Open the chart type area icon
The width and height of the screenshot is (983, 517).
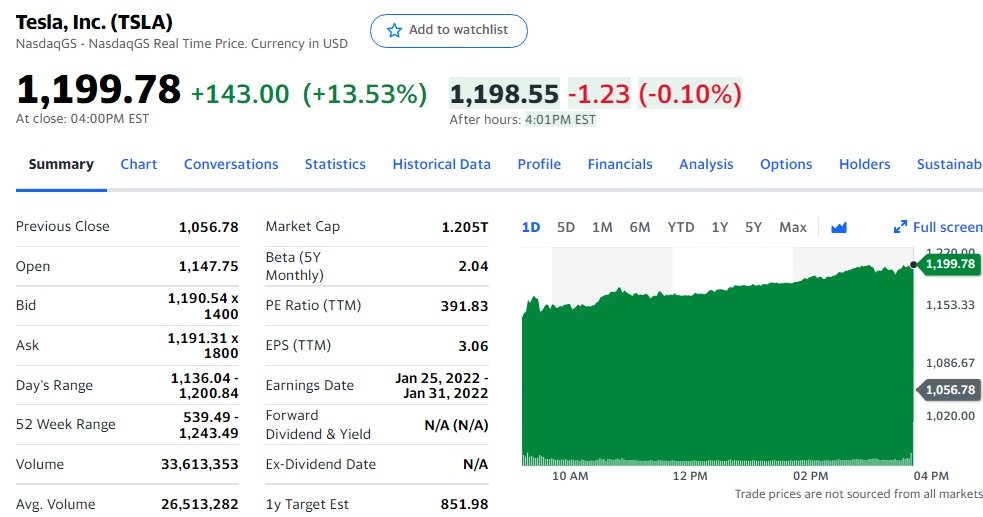click(x=839, y=227)
